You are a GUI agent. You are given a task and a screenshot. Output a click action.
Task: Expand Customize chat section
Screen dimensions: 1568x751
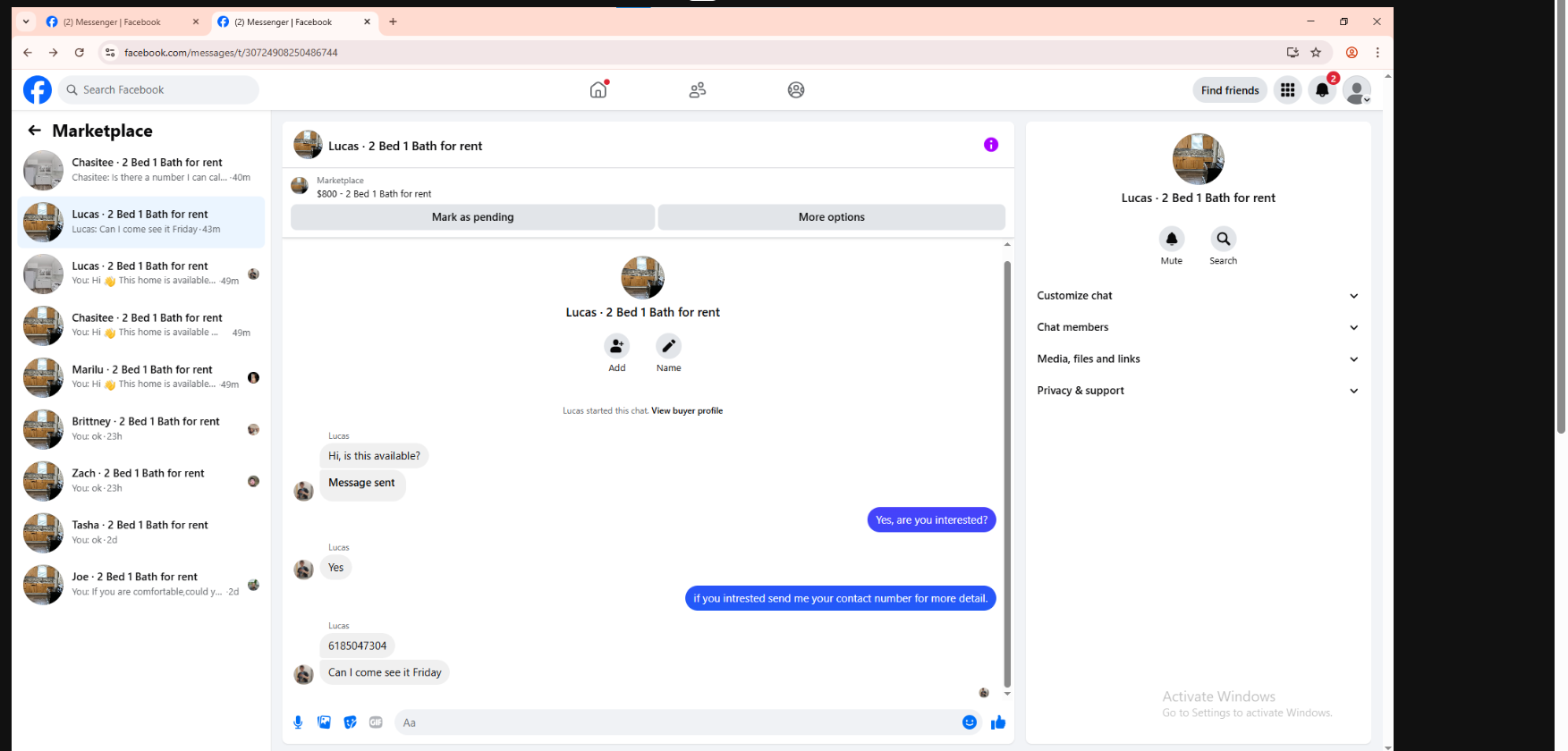(x=1198, y=296)
